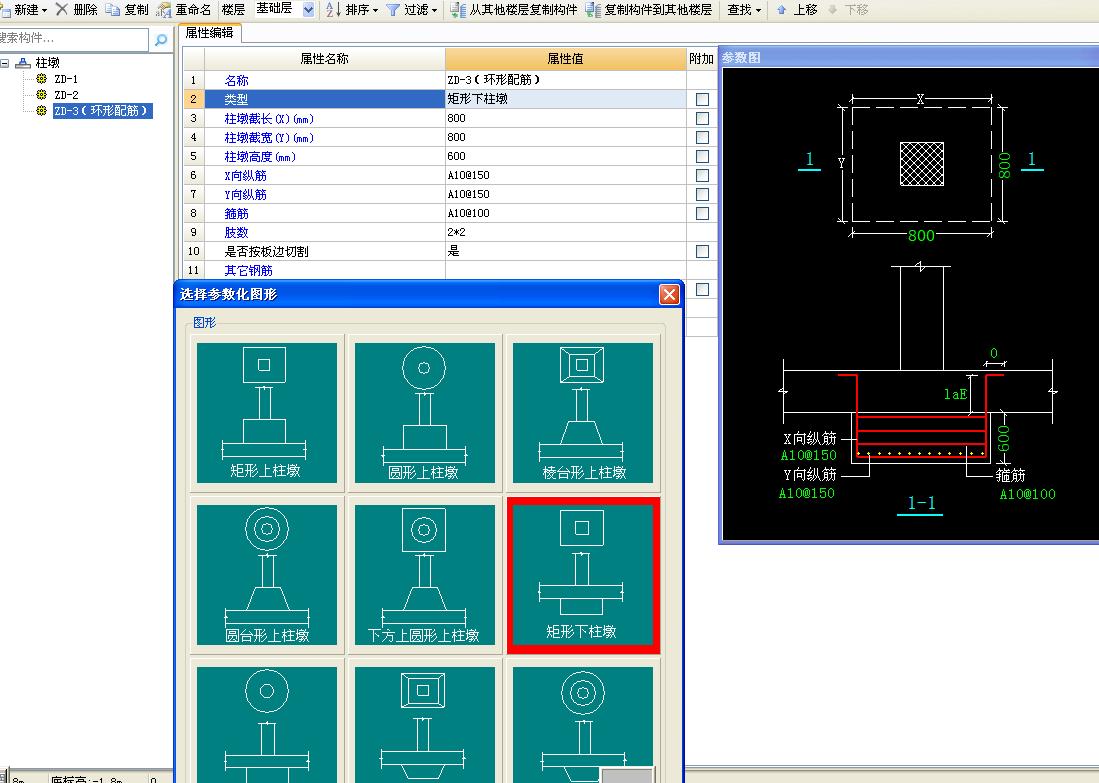Open the 过滤 dropdown arrow

435,11
